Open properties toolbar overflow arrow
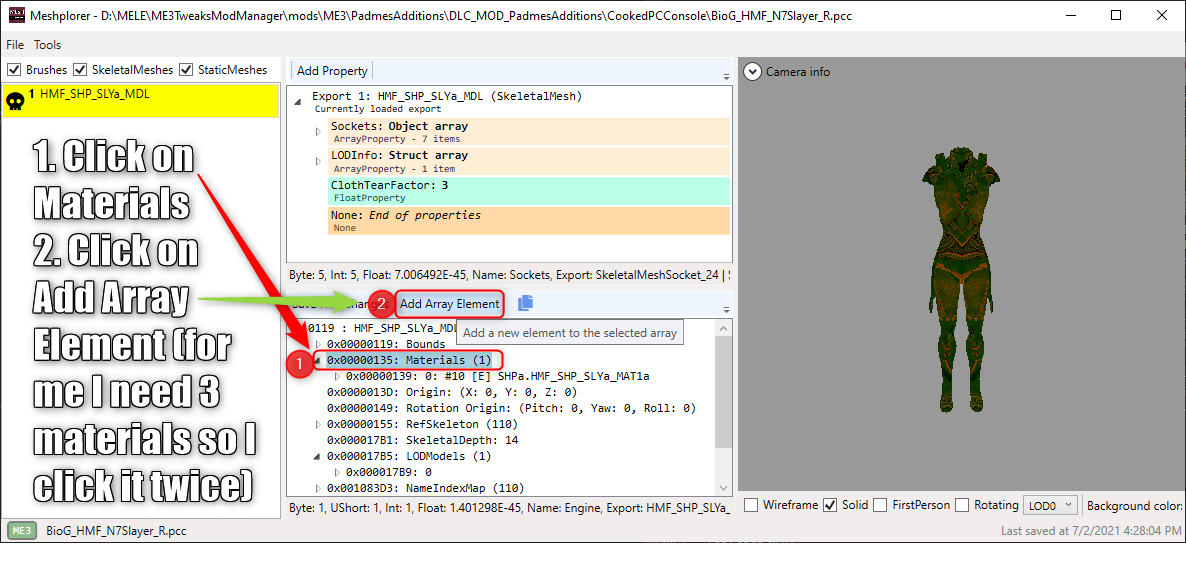Screen dimensions: 1186x581 click(726, 77)
